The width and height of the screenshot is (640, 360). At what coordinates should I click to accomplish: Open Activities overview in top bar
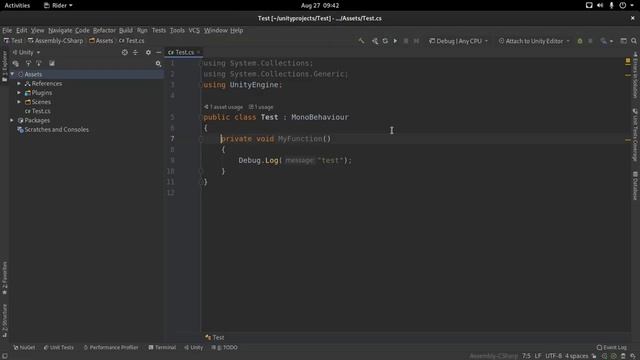click(17, 5)
